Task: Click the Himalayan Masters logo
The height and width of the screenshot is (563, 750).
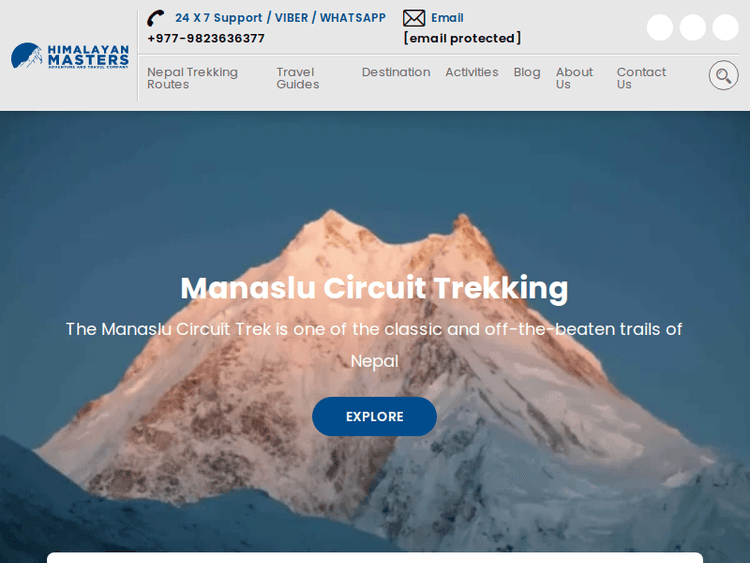Action: pos(70,56)
